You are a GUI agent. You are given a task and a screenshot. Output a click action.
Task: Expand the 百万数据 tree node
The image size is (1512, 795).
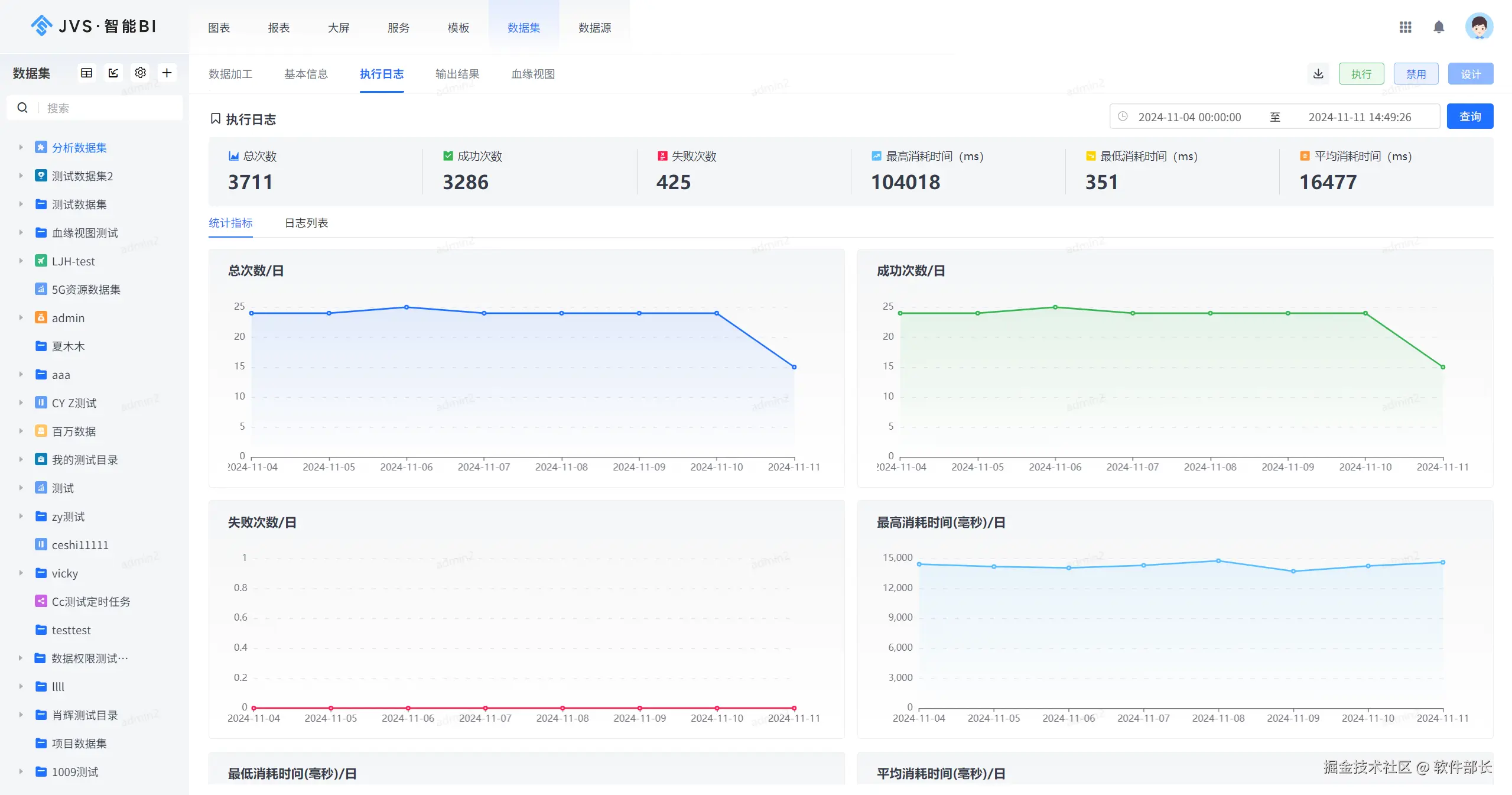(21, 431)
